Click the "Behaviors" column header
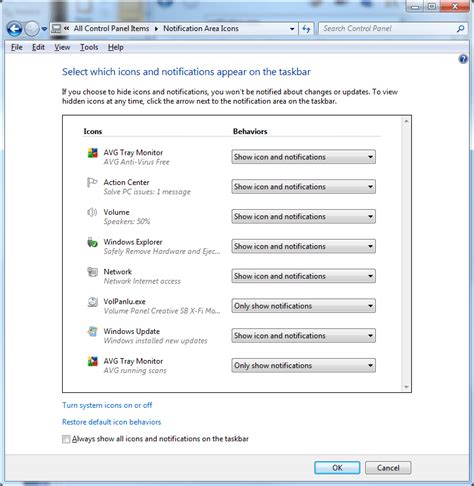The image size is (474, 486). [250, 131]
